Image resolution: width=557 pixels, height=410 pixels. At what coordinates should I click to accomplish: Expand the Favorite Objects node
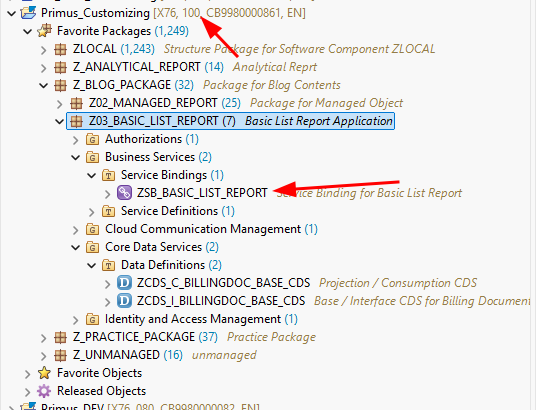(28, 374)
